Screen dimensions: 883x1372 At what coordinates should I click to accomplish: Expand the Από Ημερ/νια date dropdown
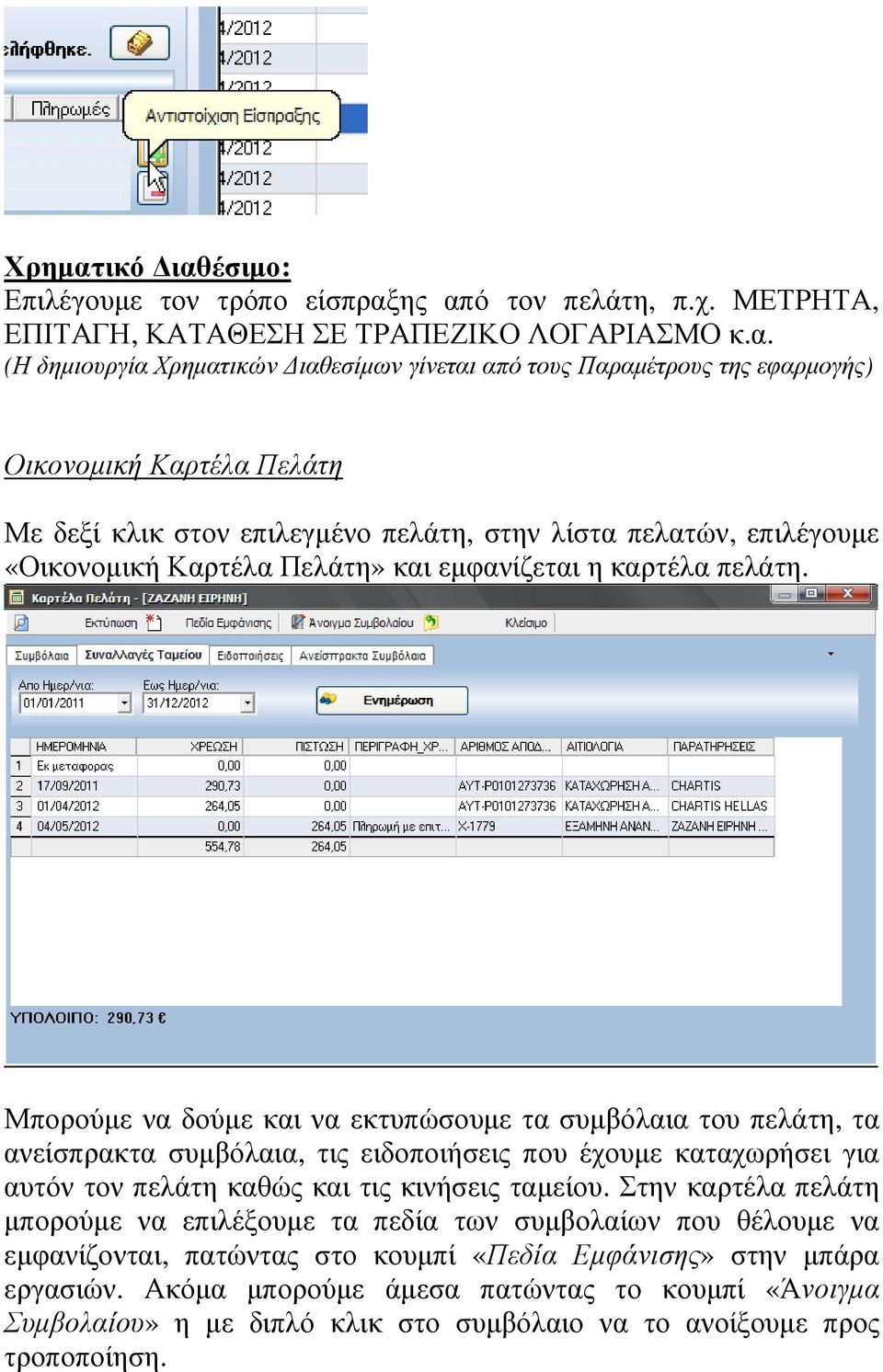coord(125,703)
